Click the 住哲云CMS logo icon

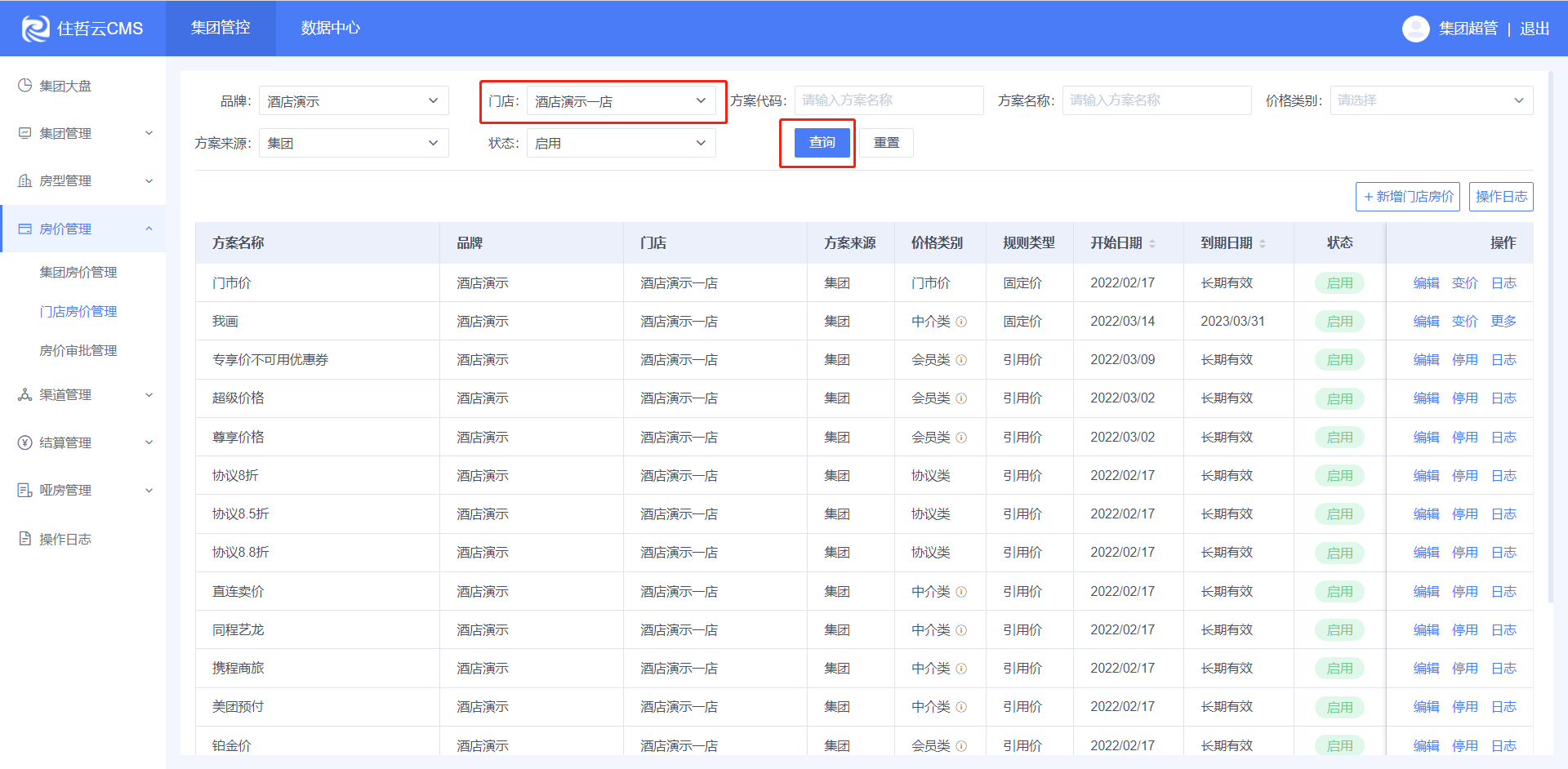pos(35,29)
